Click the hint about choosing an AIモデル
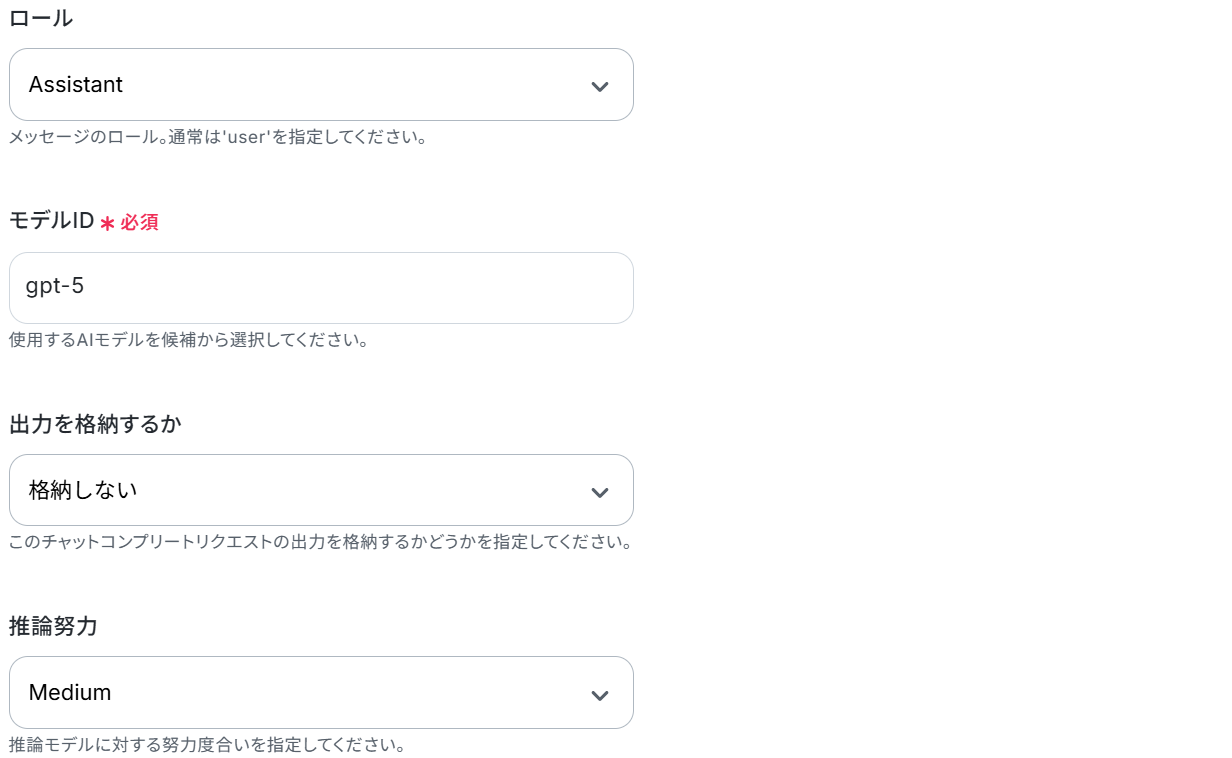The image size is (1232, 758). coord(189,340)
